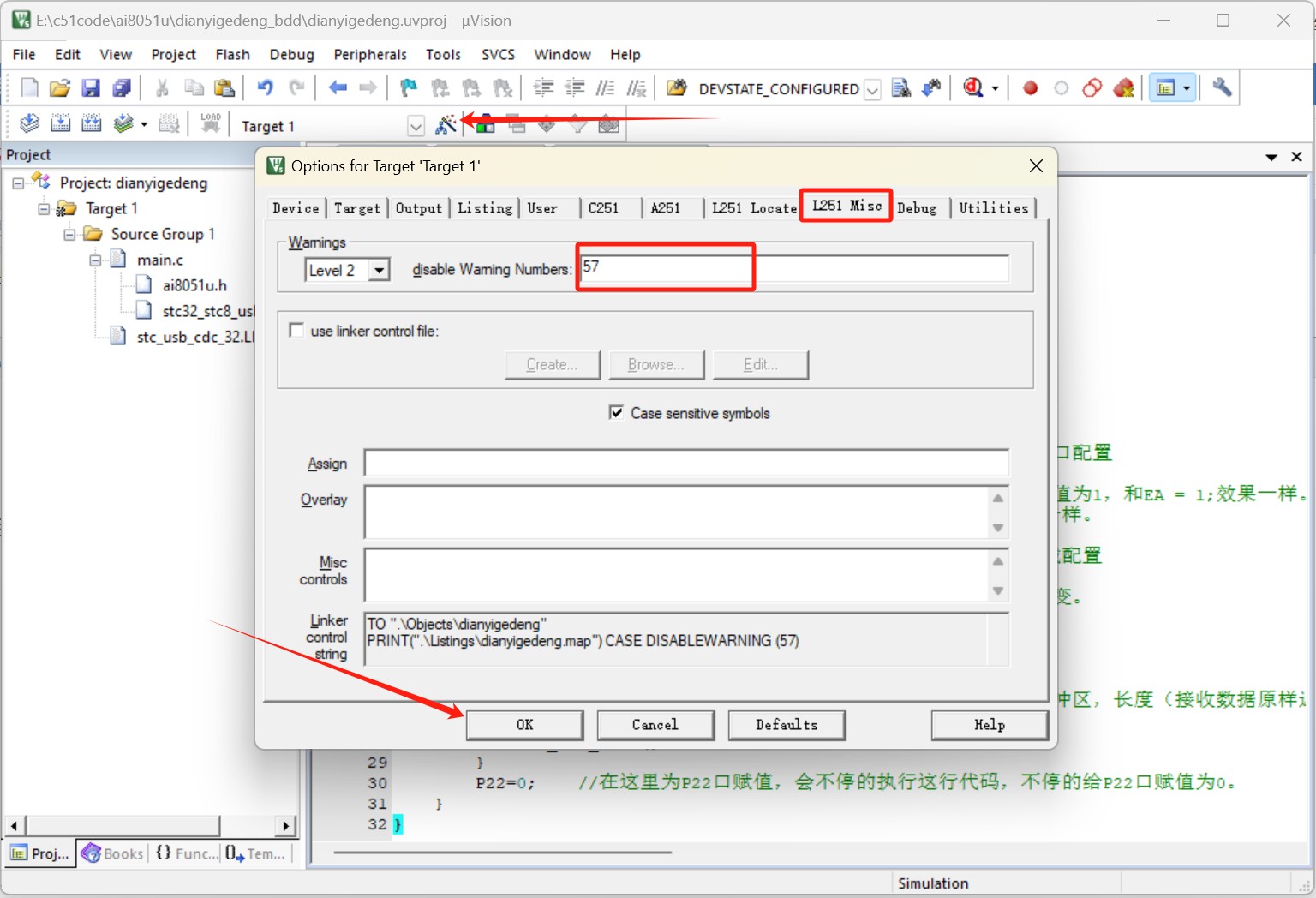Click the disable Warning Numbers field
The width and height of the screenshot is (1316, 898).
794,268
